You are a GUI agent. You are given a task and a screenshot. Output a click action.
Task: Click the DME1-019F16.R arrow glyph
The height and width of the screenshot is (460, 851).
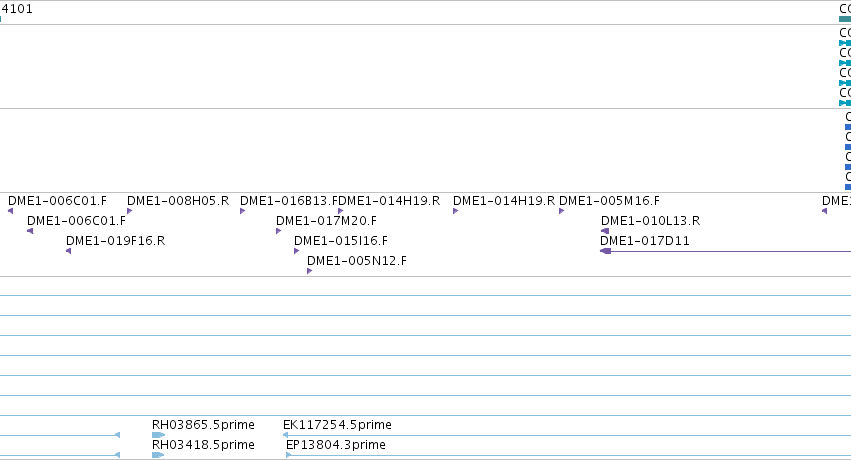[x=68, y=251]
